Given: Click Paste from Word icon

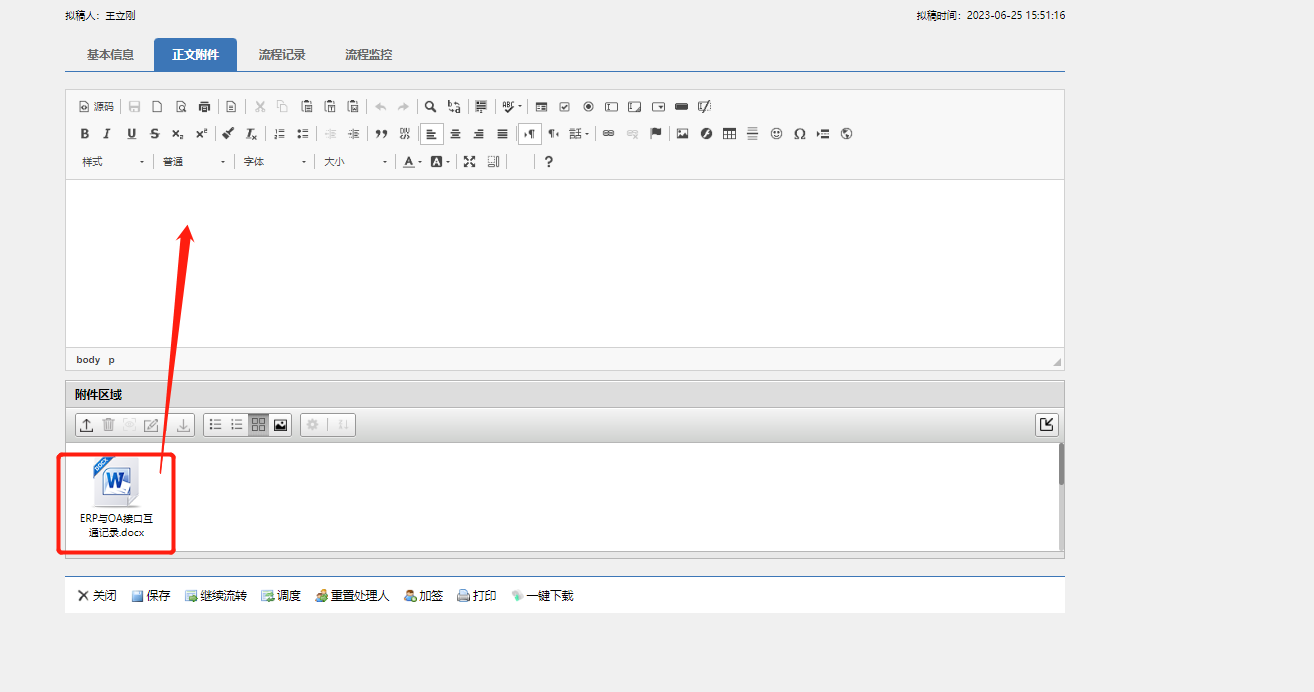Looking at the screenshot, I should click(x=353, y=106).
